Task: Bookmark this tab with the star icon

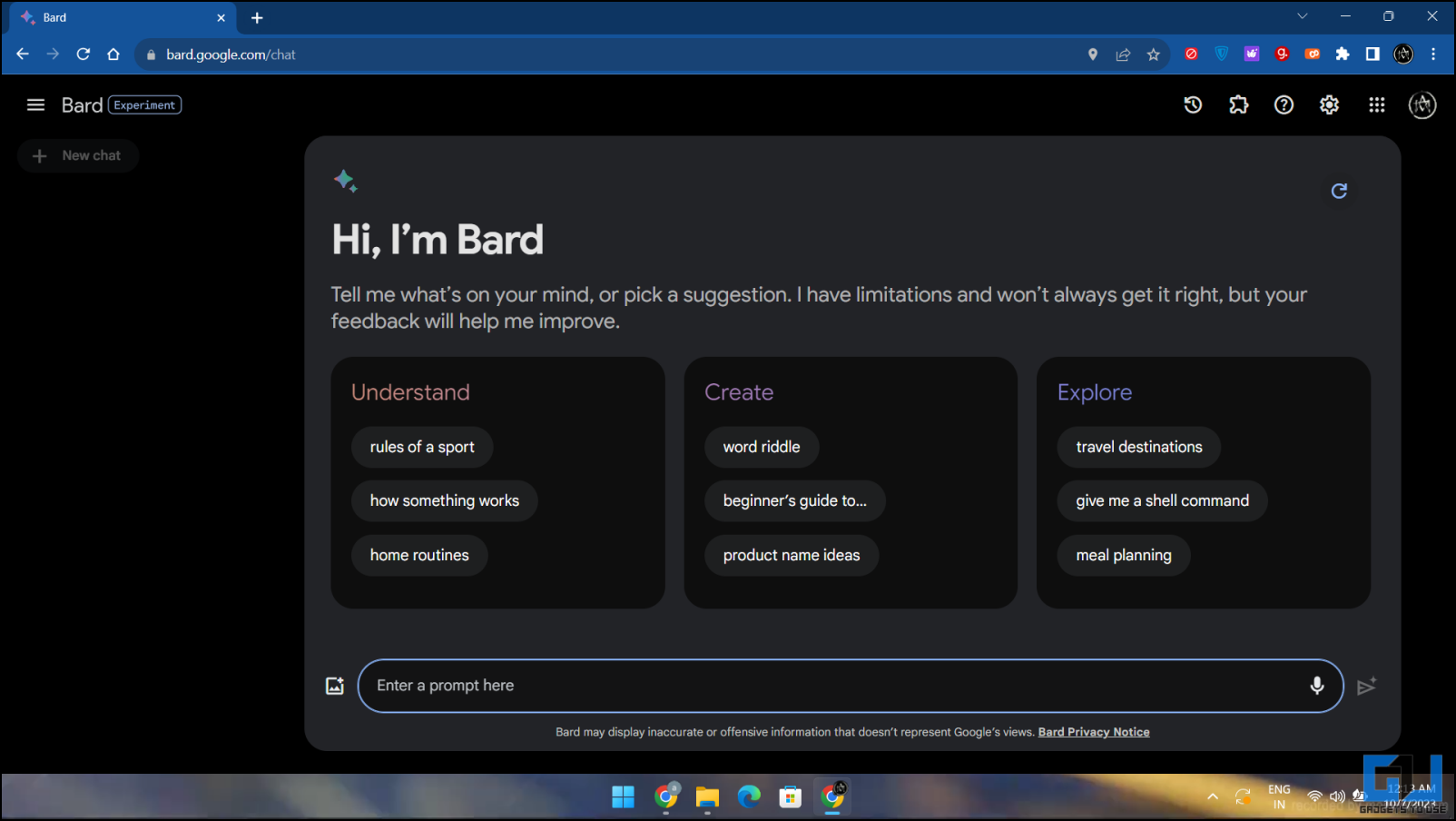Action: tap(1153, 54)
